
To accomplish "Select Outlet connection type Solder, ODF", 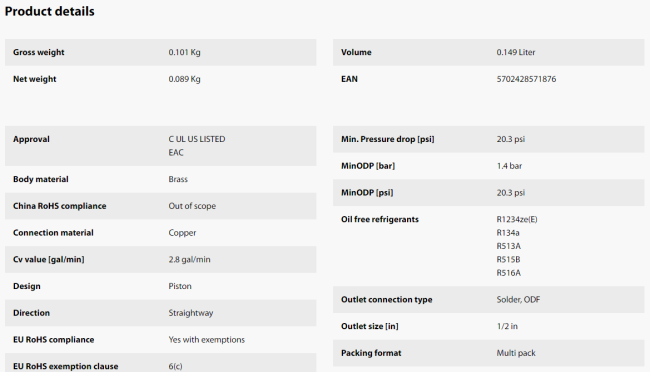I will [x=518, y=299].
